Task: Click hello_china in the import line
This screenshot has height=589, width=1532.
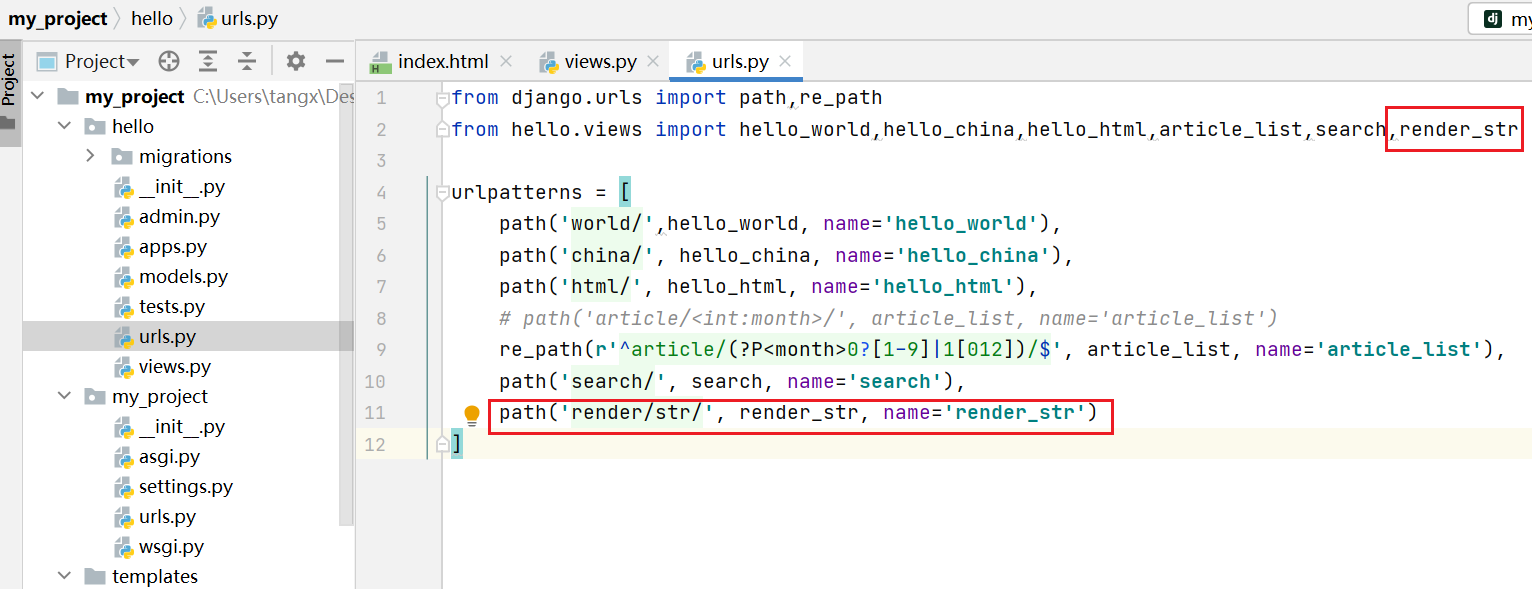Action: pos(949,129)
